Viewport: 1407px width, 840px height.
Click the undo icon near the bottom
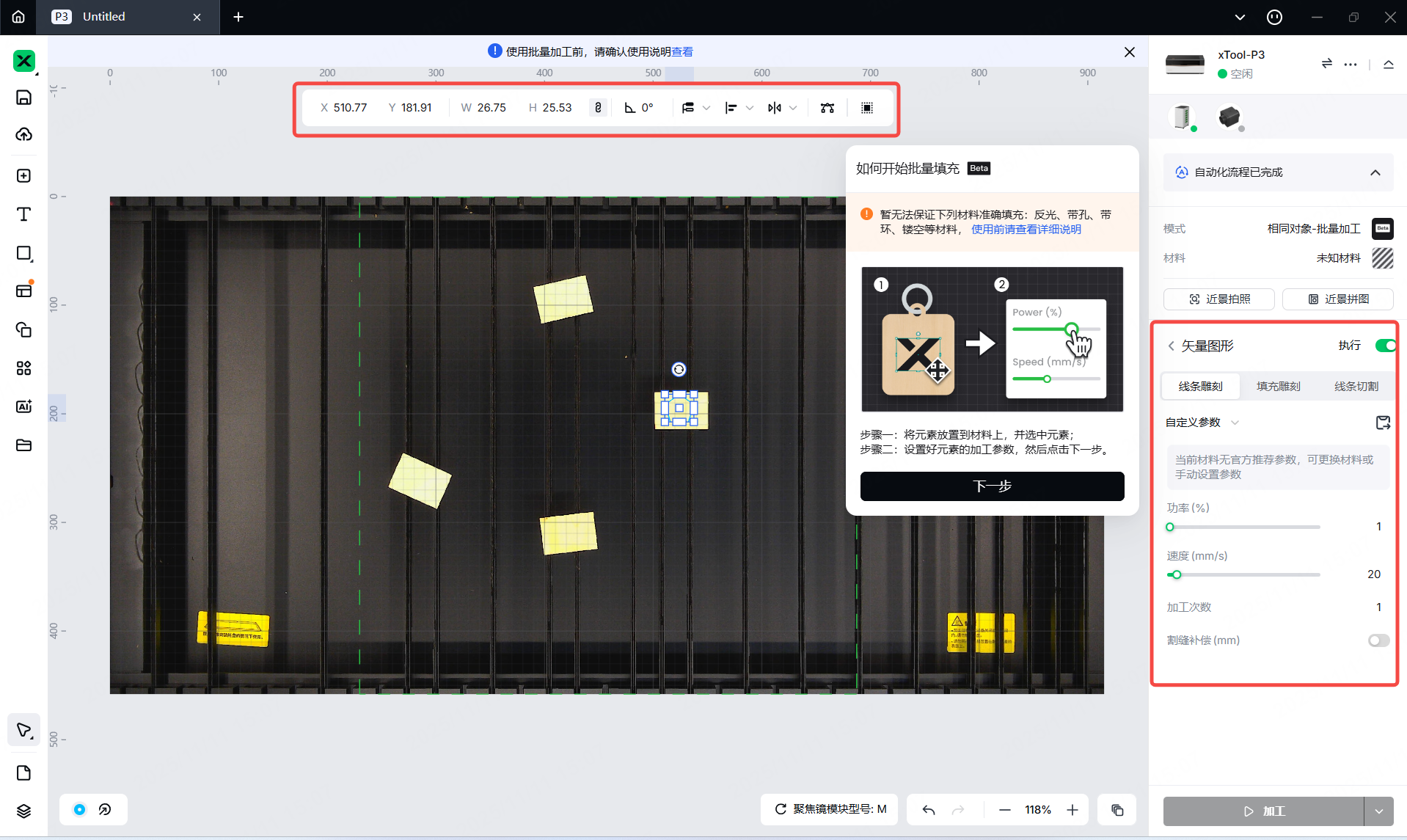coord(927,809)
